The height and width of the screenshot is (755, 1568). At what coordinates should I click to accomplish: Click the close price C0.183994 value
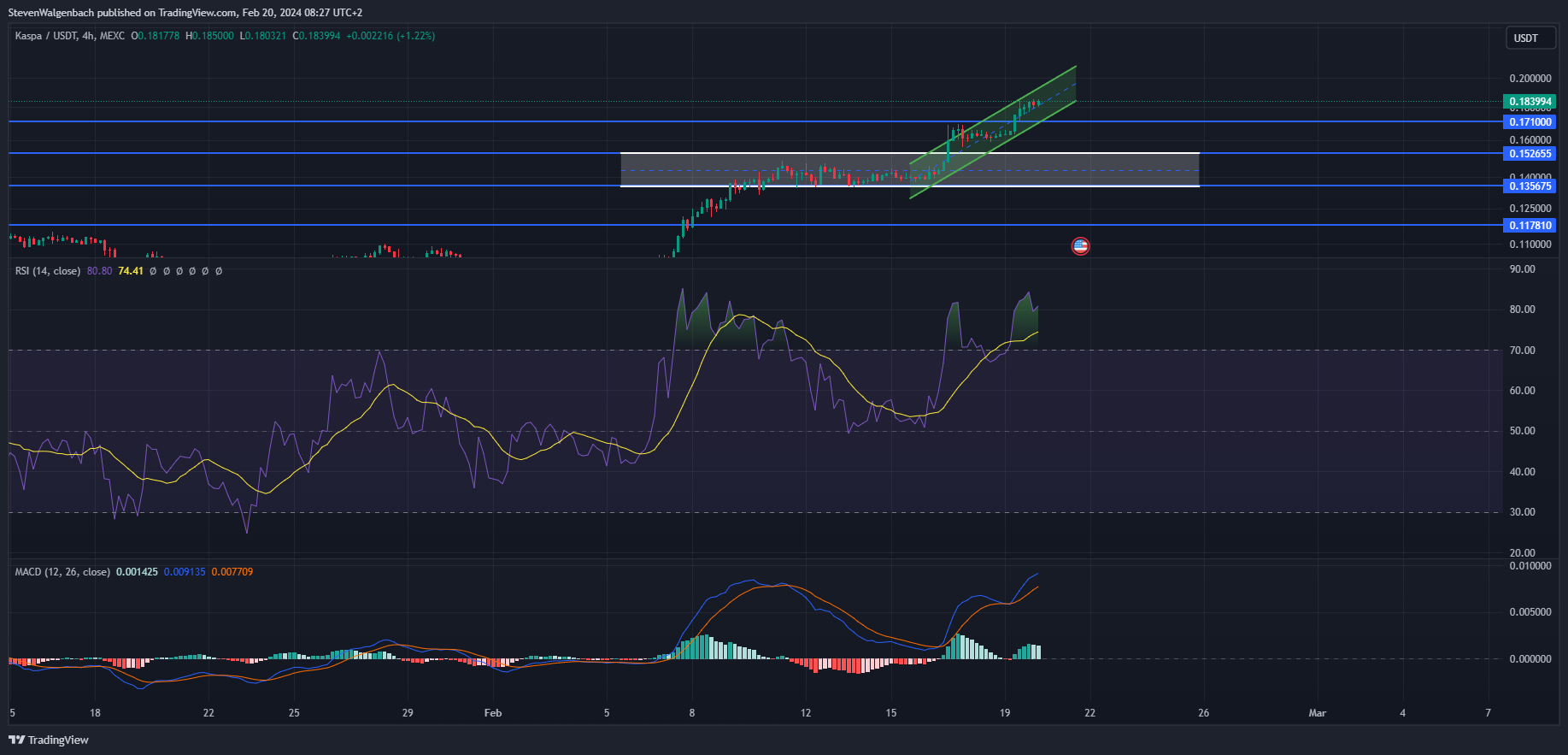pyautogui.click(x=316, y=36)
